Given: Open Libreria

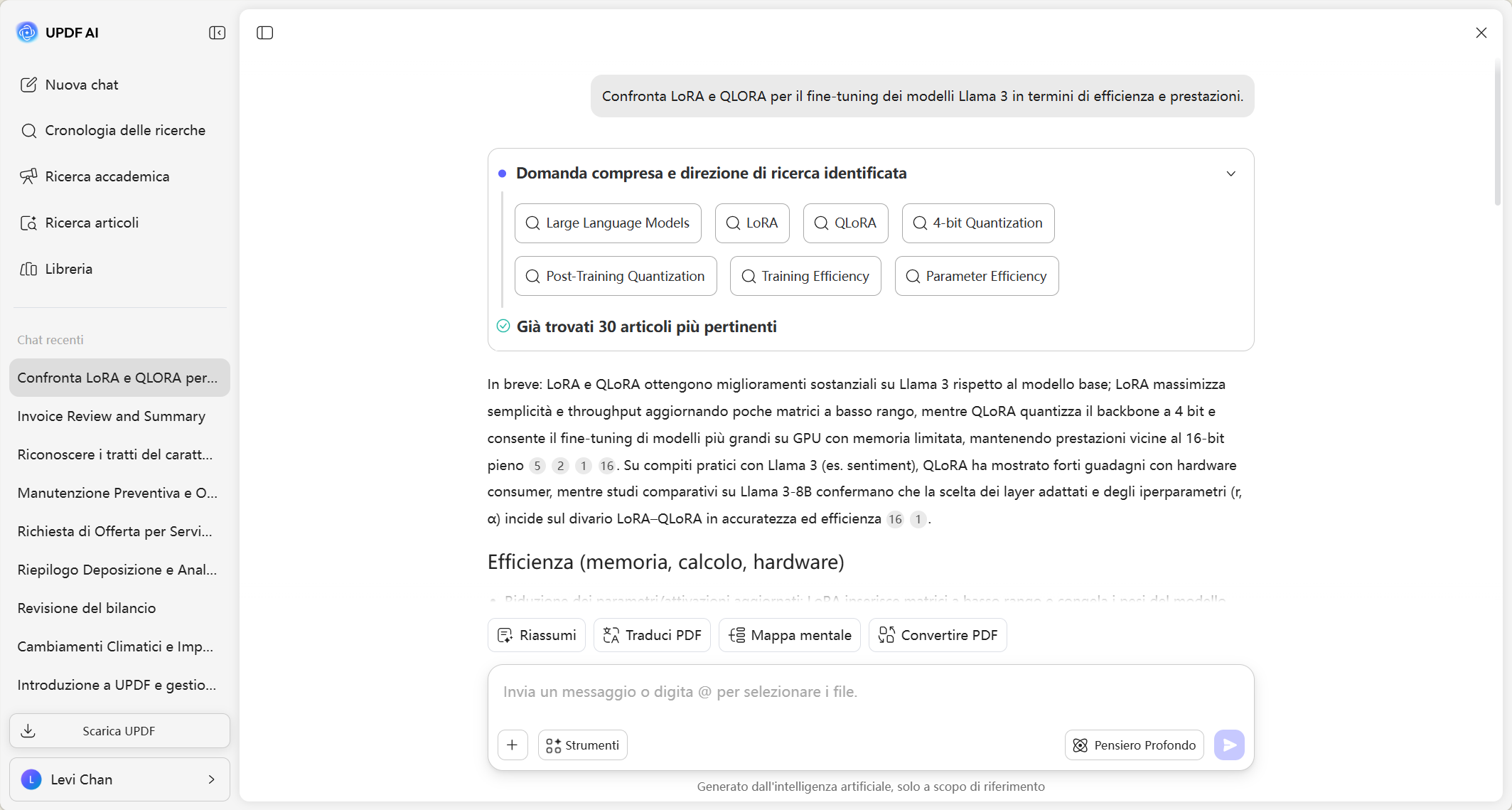Looking at the screenshot, I should (x=56, y=269).
